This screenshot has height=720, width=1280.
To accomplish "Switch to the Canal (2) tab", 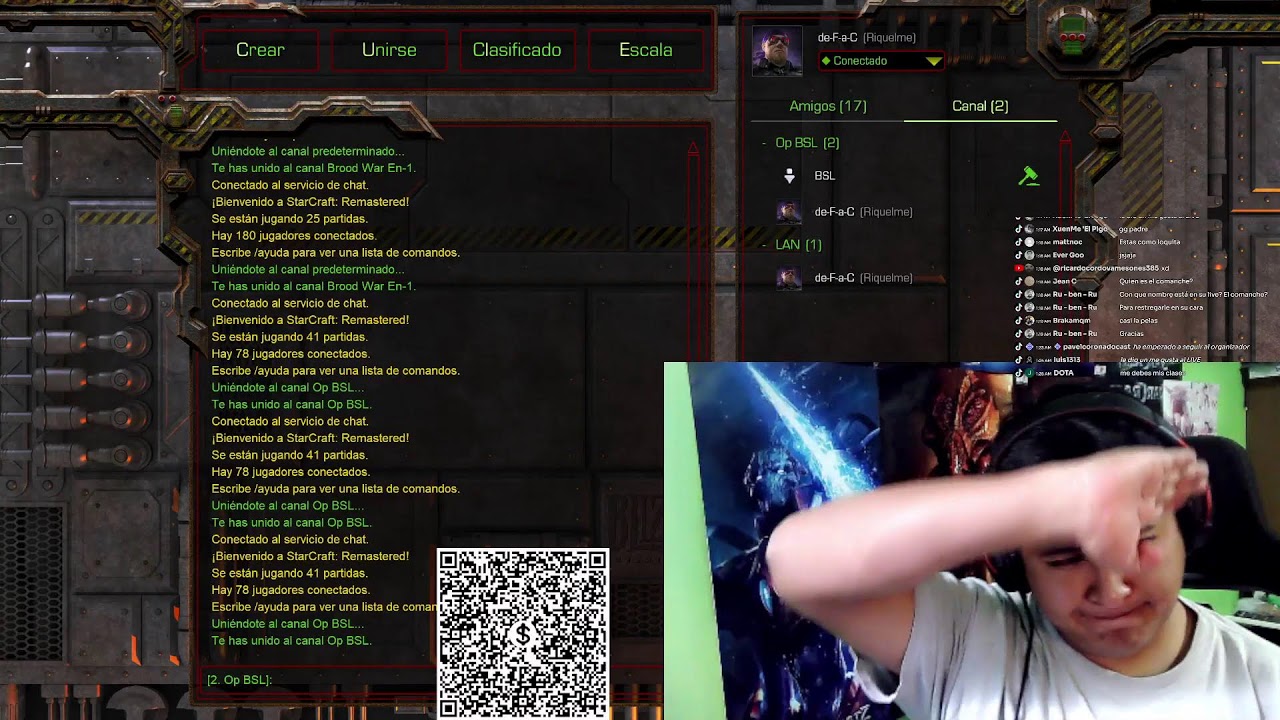I will [980, 106].
